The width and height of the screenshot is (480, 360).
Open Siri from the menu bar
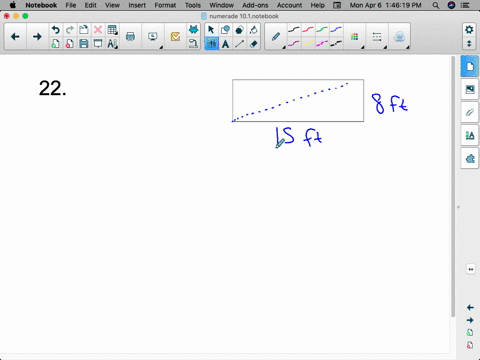[451, 5]
